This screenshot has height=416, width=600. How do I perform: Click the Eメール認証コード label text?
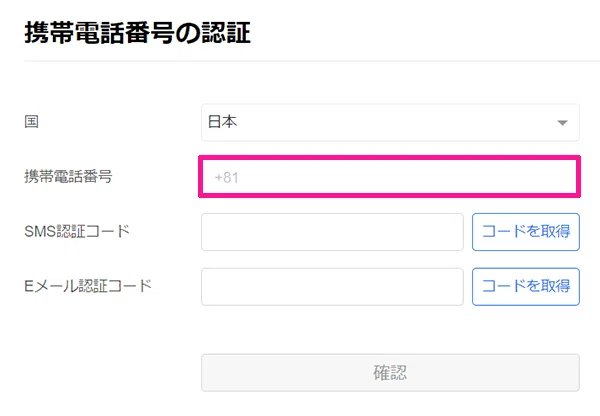(88, 286)
